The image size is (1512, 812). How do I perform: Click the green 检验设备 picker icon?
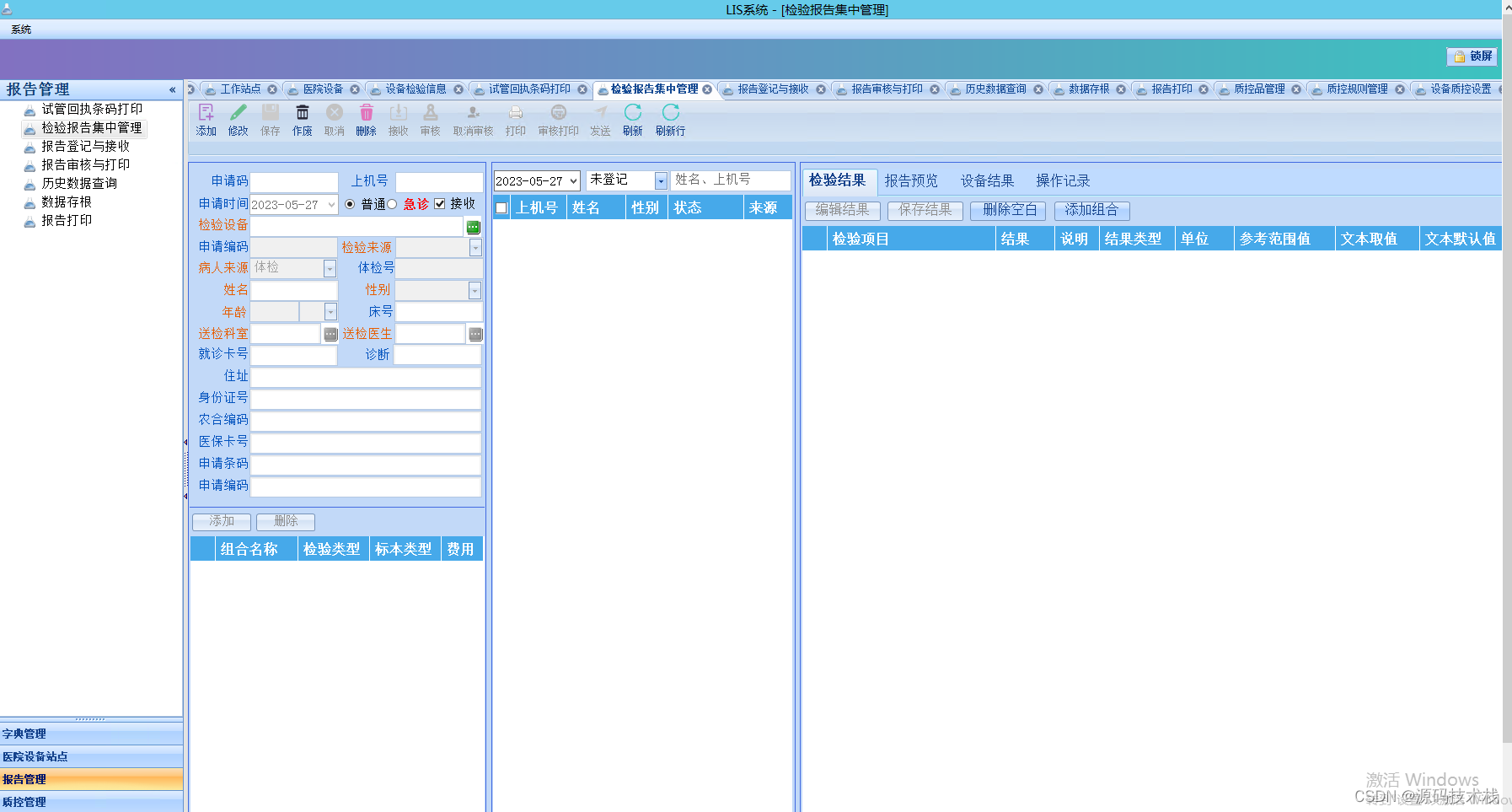pyautogui.click(x=473, y=227)
